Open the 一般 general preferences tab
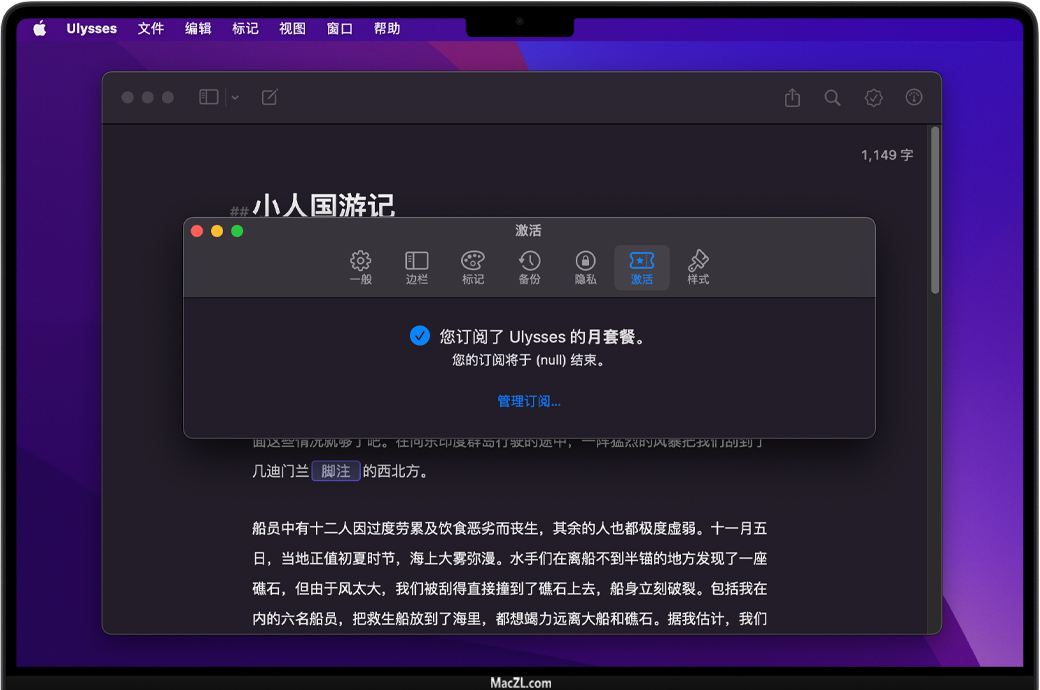 (361, 268)
